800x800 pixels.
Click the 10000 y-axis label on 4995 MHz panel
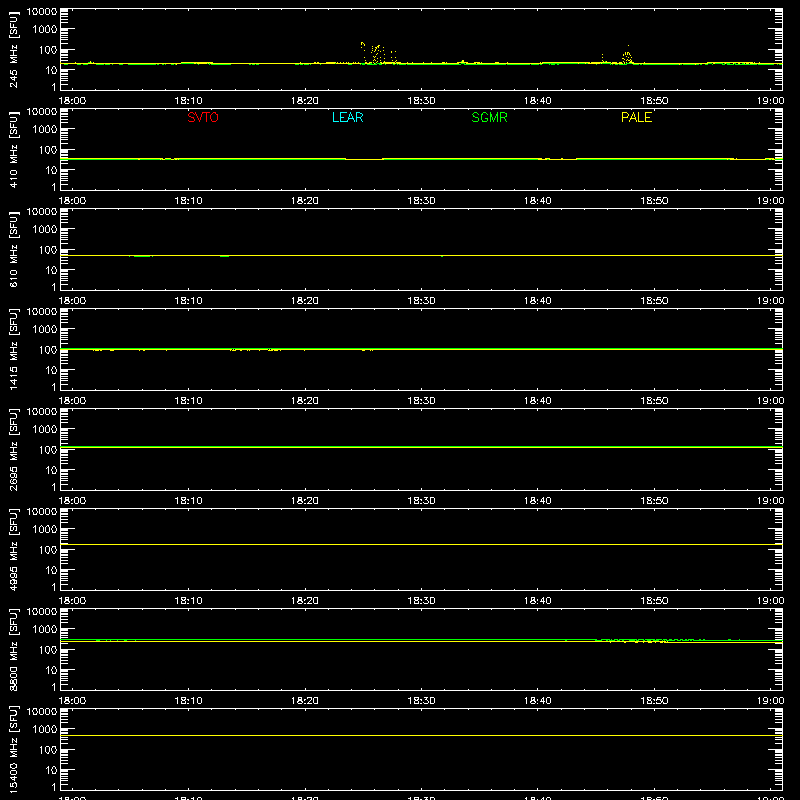(42, 512)
